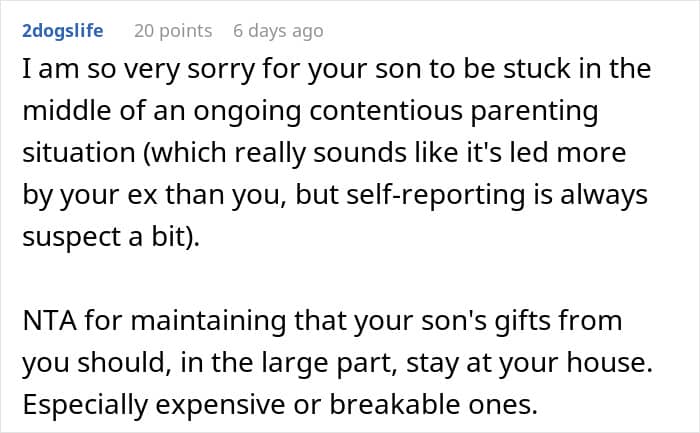The height and width of the screenshot is (433, 700).
Task: Click the word suspect in first paragraph
Action: [x=66, y=236]
